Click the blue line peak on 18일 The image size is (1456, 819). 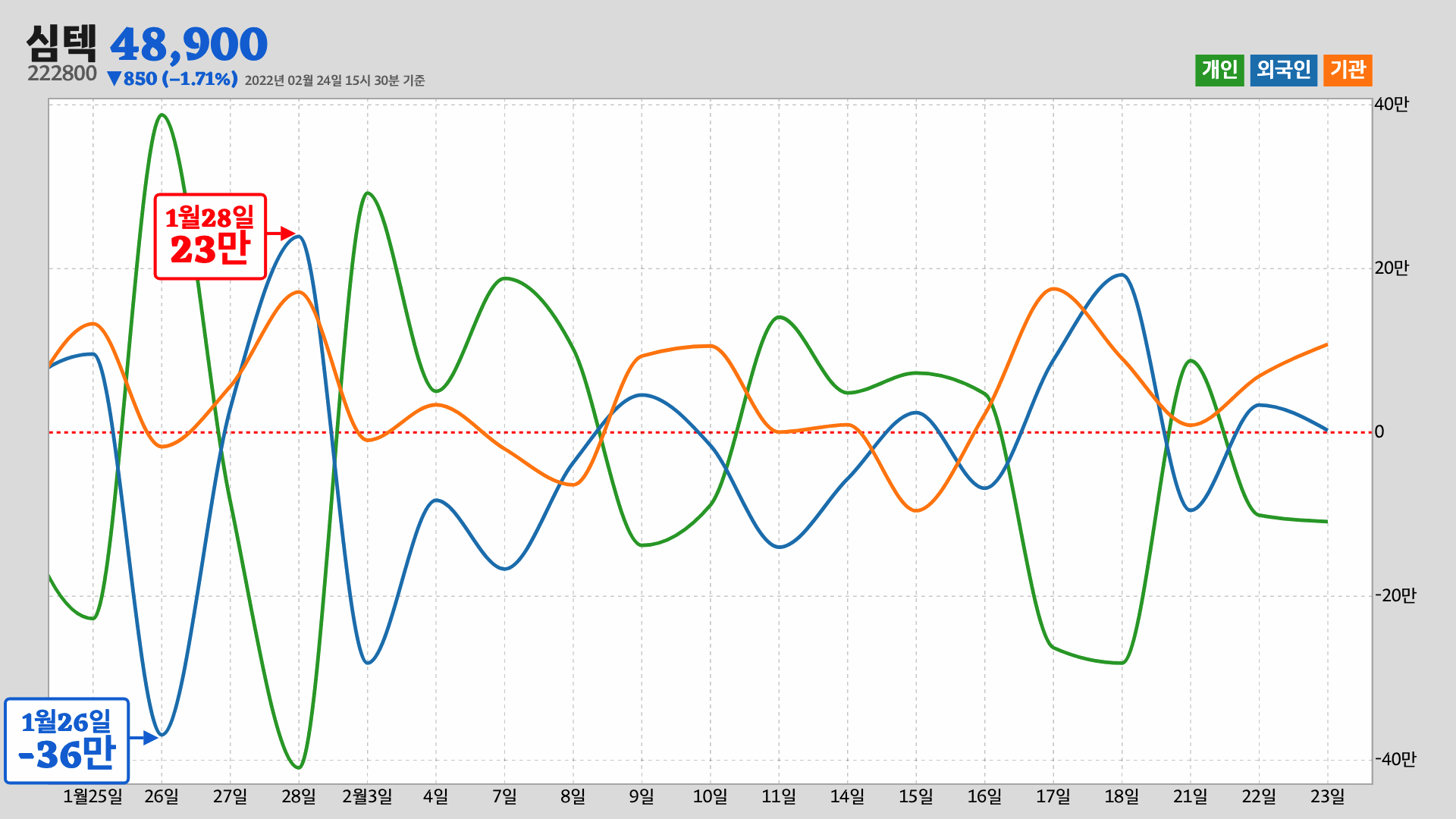1122,275
